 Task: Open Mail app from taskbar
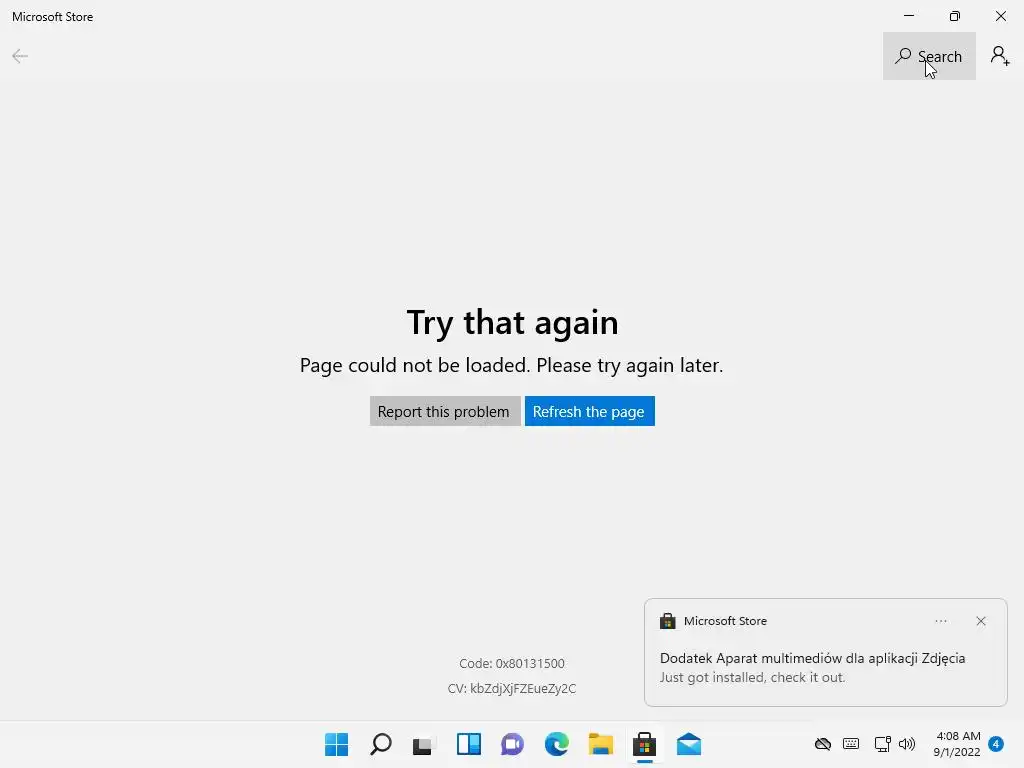pyautogui.click(x=689, y=744)
